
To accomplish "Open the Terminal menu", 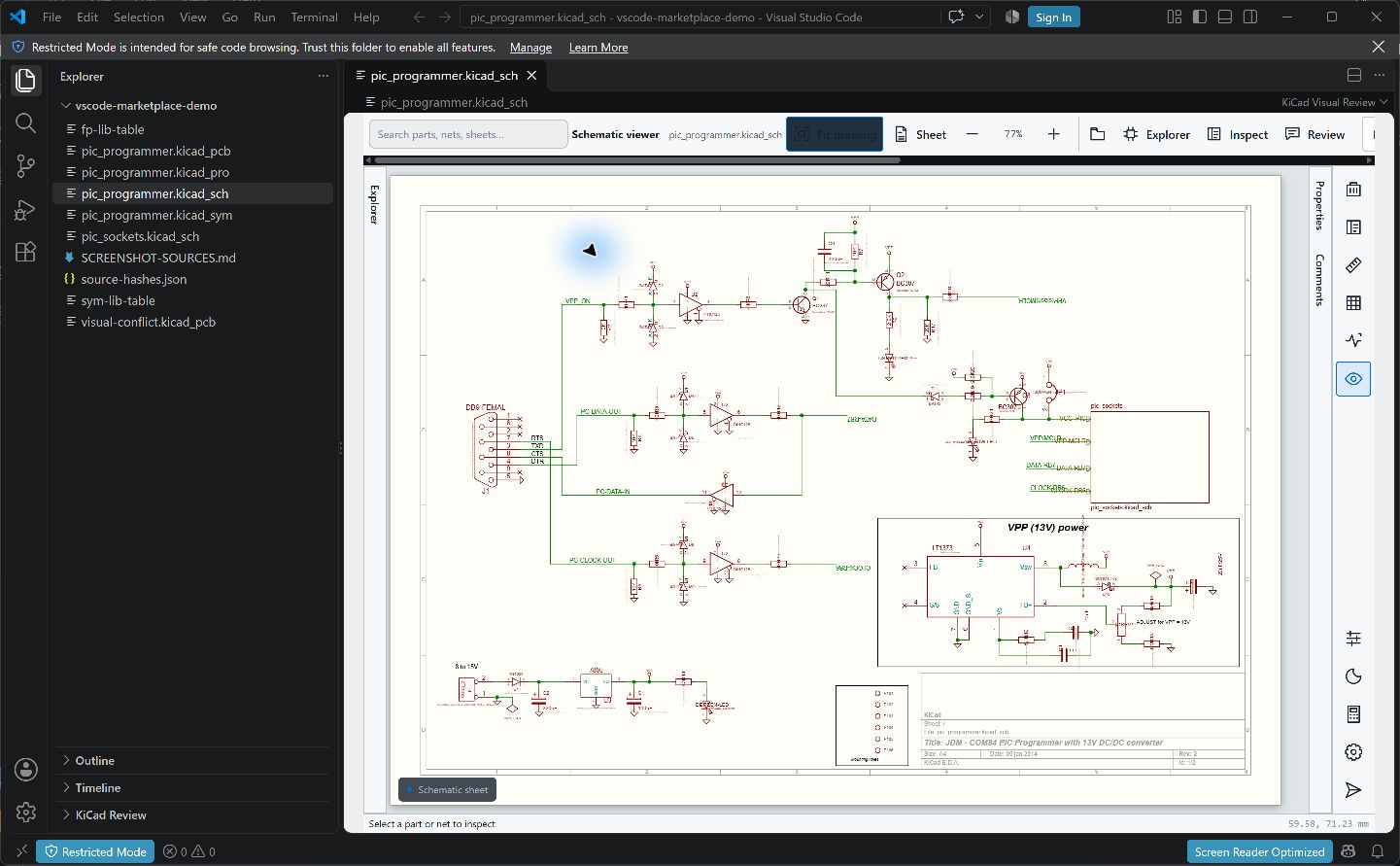I will point(314,17).
